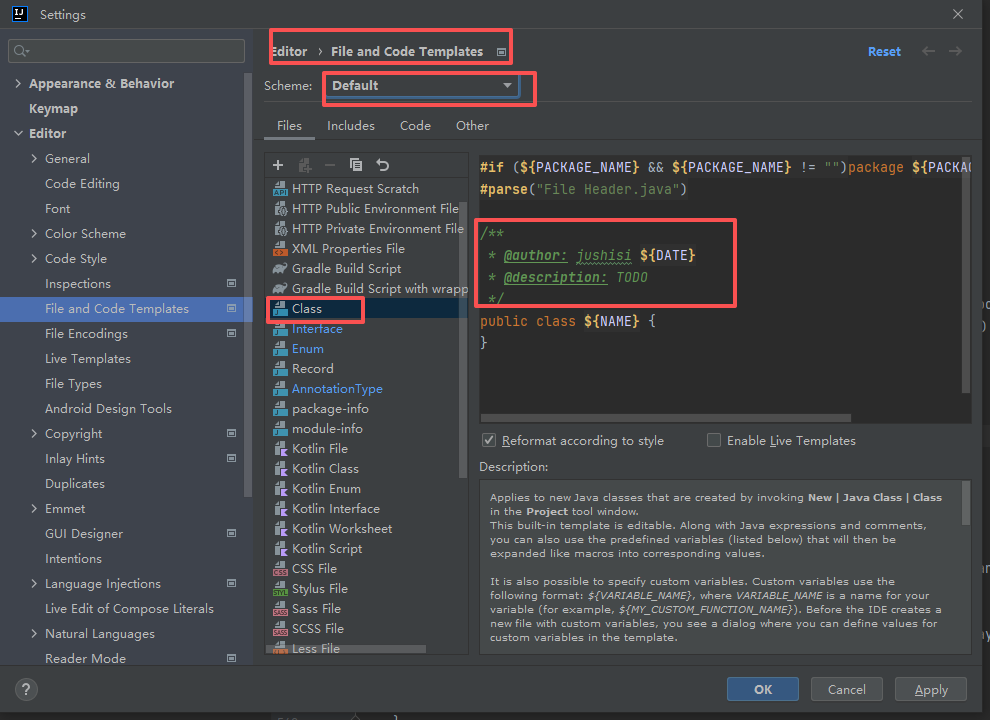Click the help question mark button

[26, 689]
